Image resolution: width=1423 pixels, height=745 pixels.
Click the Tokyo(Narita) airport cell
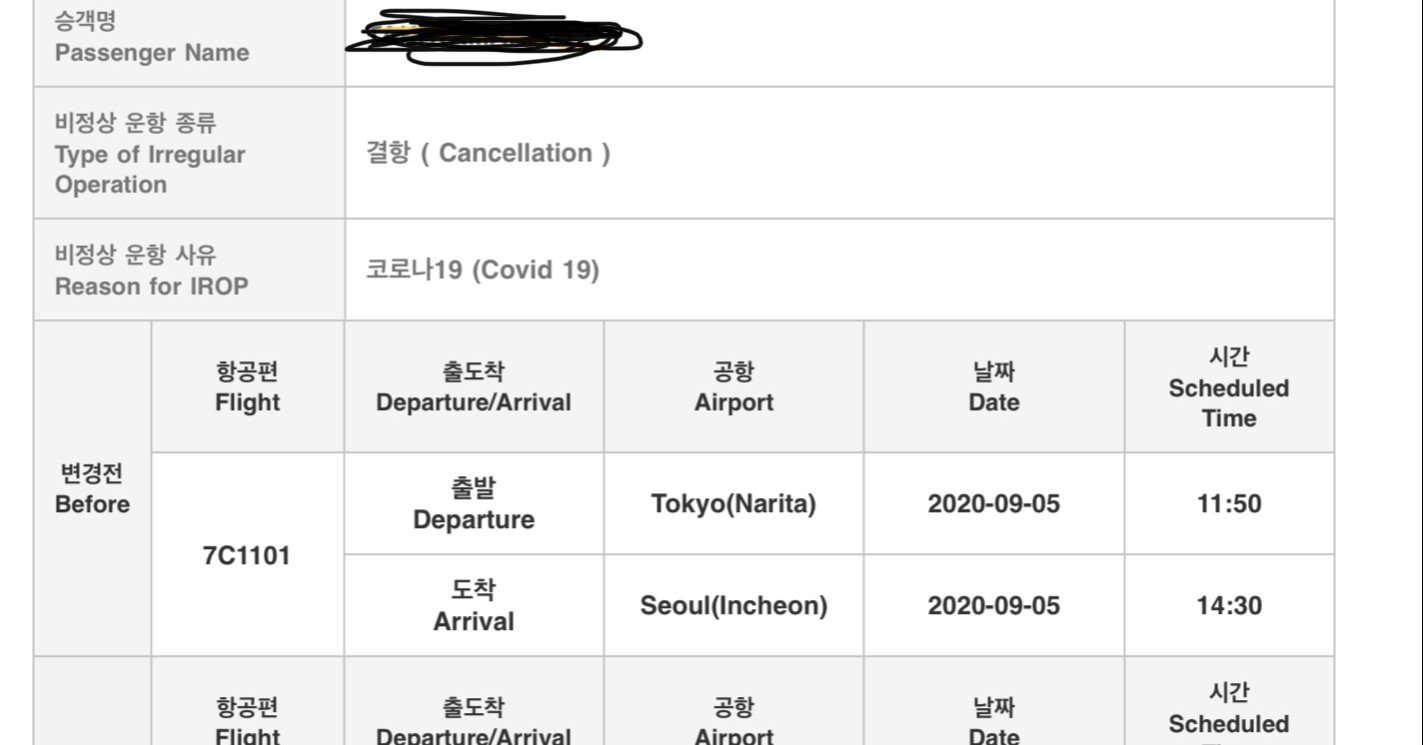[x=734, y=504]
